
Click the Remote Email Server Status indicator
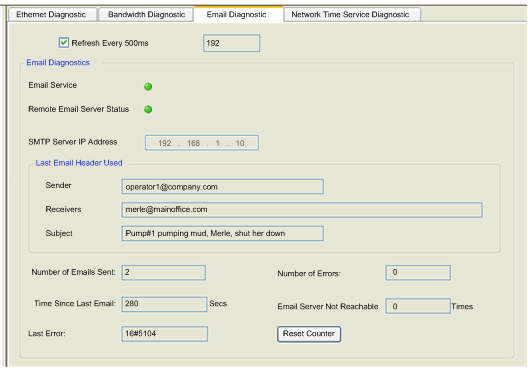pyautogui.click(x=148, y=109)
